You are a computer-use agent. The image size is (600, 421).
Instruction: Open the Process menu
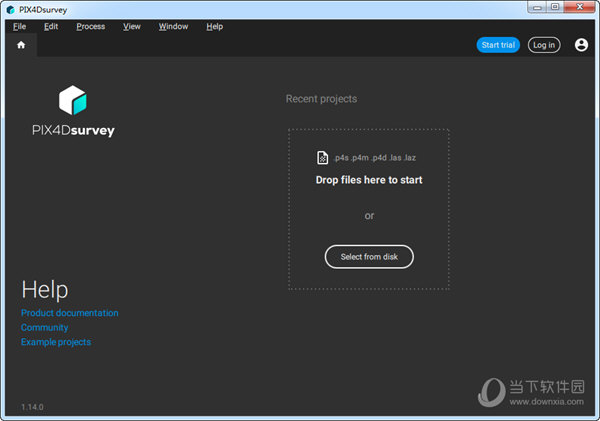91,26
